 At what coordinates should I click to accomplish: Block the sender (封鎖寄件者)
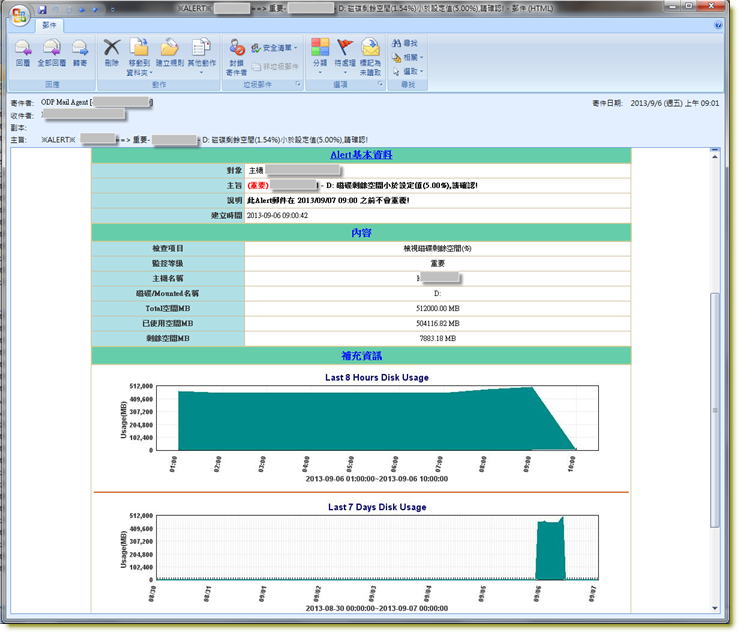[x=237, y=58]
